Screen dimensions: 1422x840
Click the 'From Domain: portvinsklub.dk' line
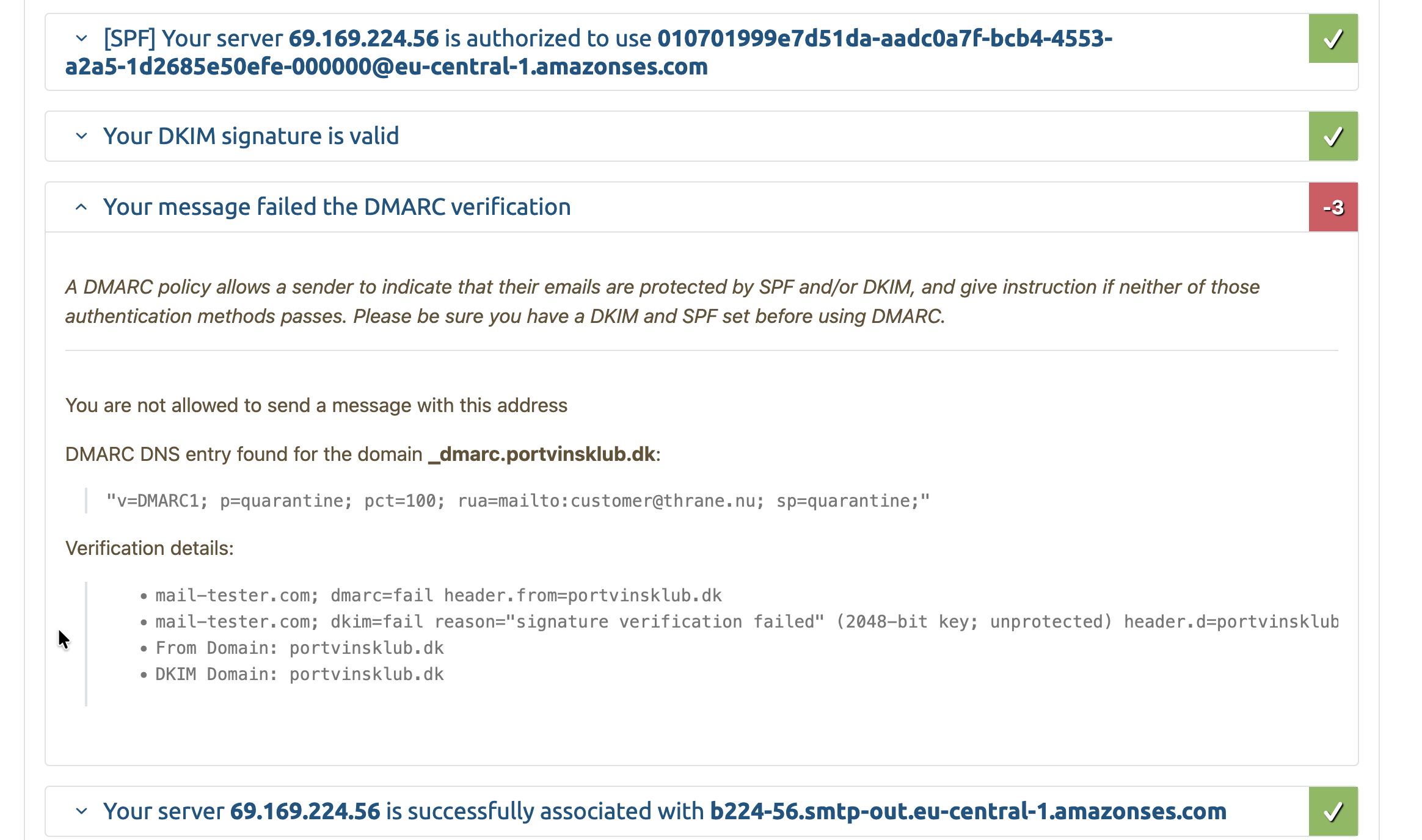click(x=299, y=648)
